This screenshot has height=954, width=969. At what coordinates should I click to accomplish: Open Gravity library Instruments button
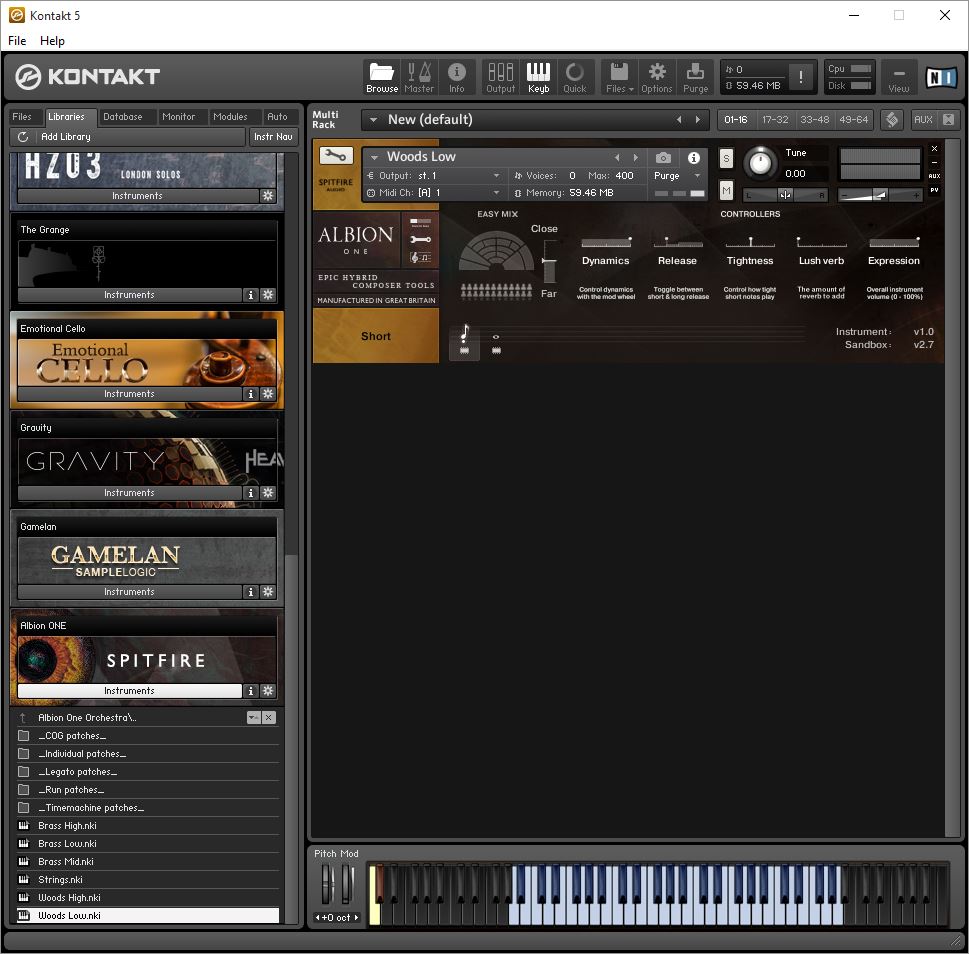click(x=129, y=492)
